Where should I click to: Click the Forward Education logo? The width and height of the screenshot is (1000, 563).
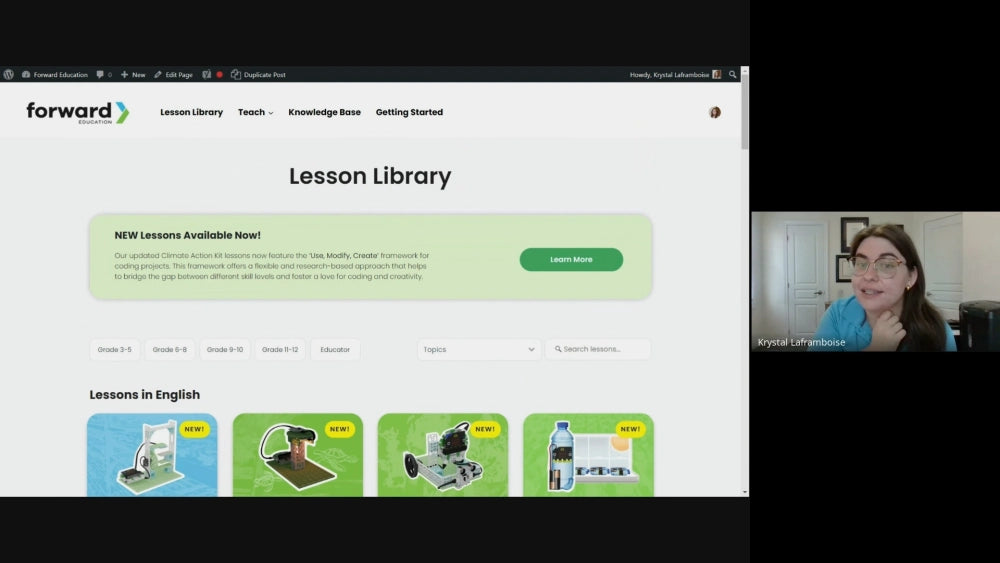[77, 113]
